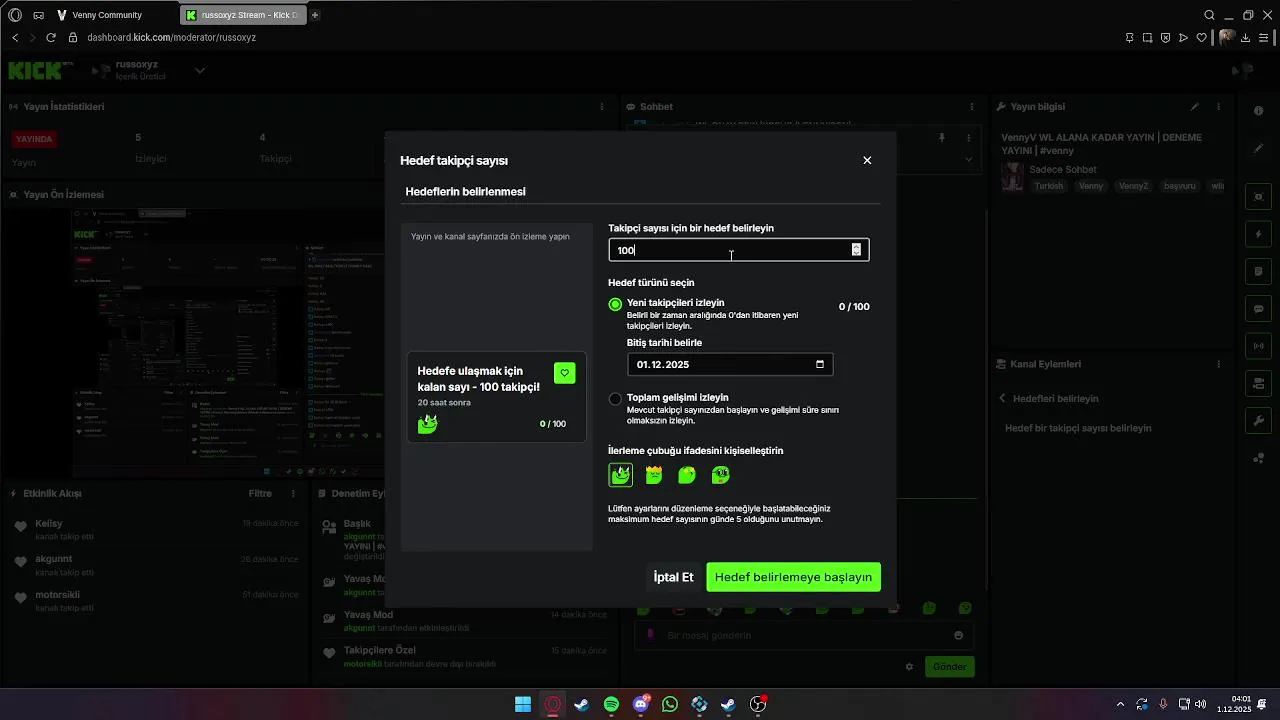This screenshot has height=720, width=1280.
Task: Click the follower goal number input field
Action: point(738,250)
